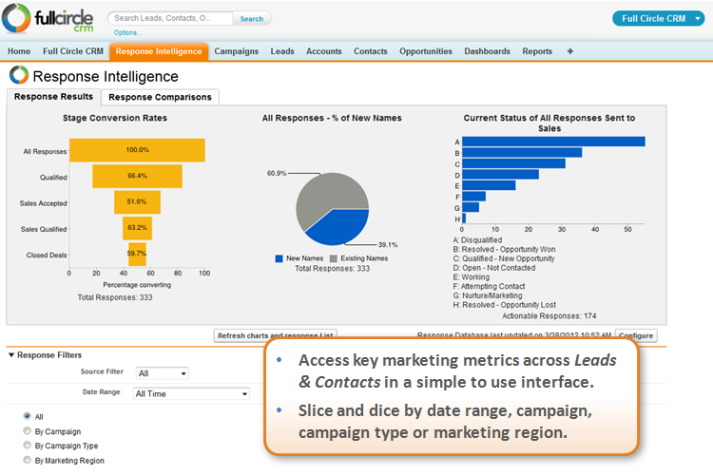
Task: Open the Date Range dropdown set to All Time
Action: pos(191,394)
